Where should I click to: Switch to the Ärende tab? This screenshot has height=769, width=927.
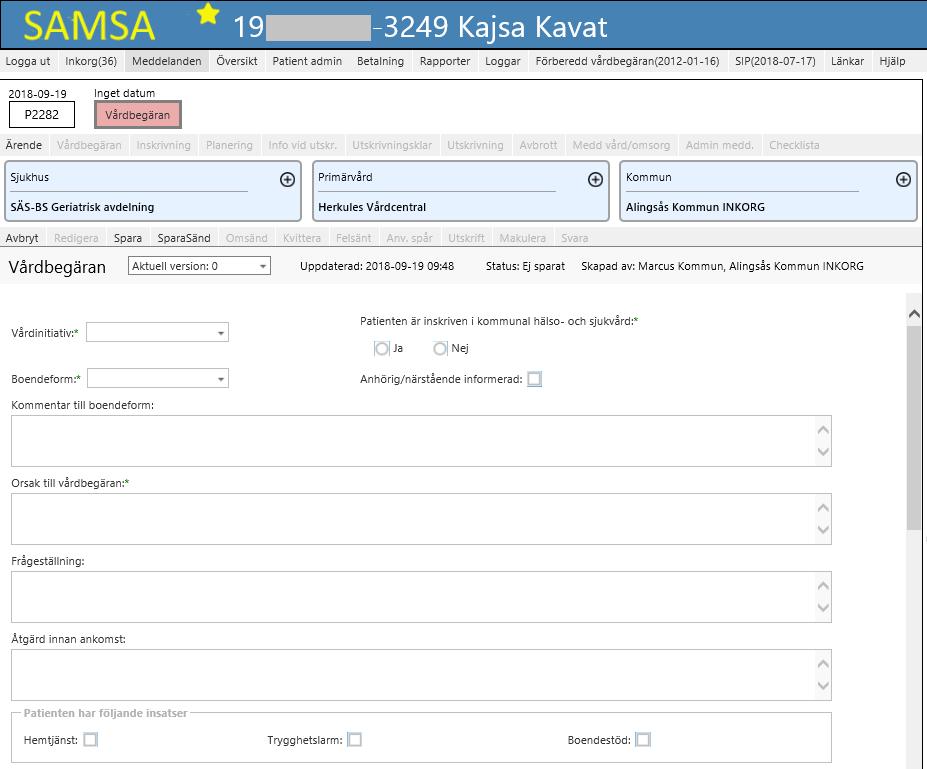pyautogui.click(x=24, y=145)
